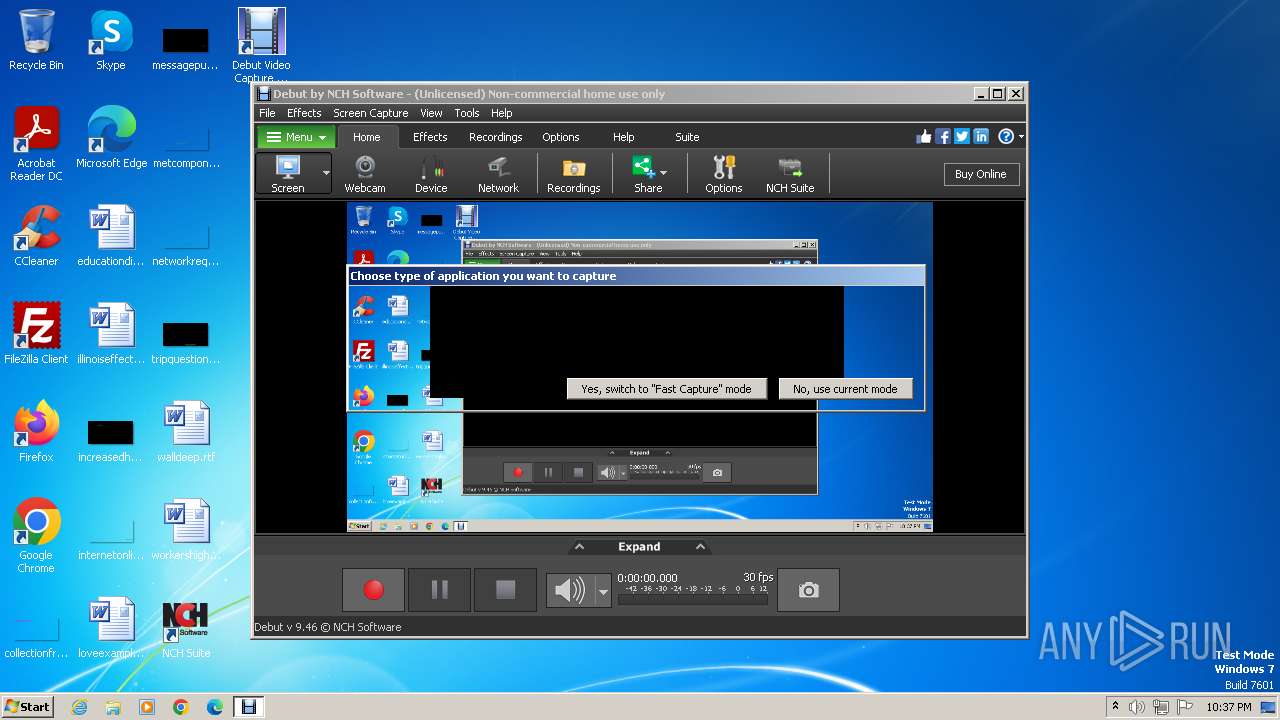Select the Screen capture source
Viewport: 1280px width, 720px height.
pos(288,174)
